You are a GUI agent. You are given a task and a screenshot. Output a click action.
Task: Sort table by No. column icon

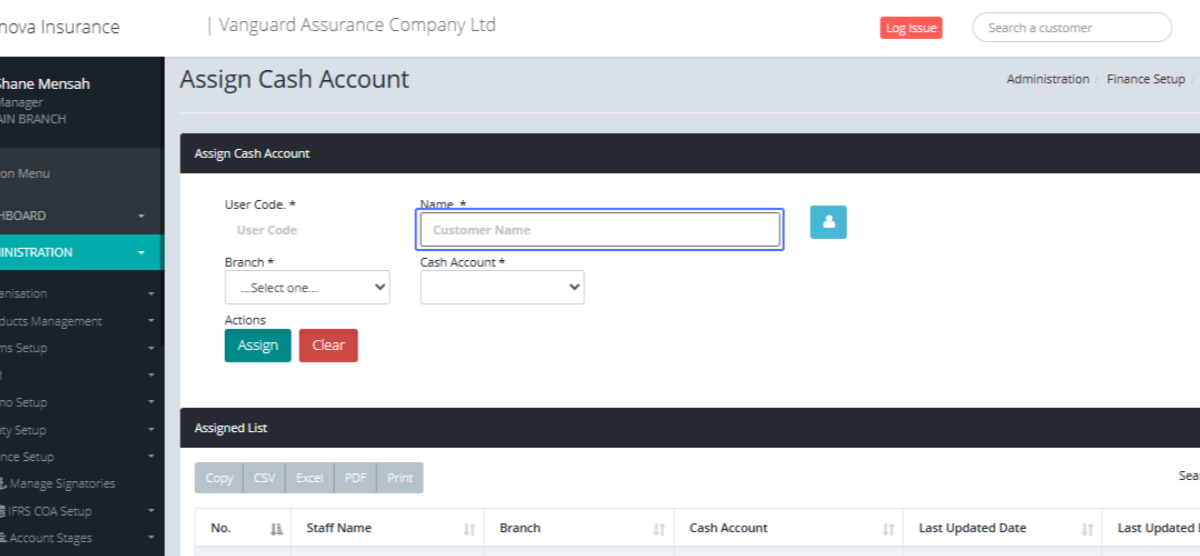(x=277, y=529)
